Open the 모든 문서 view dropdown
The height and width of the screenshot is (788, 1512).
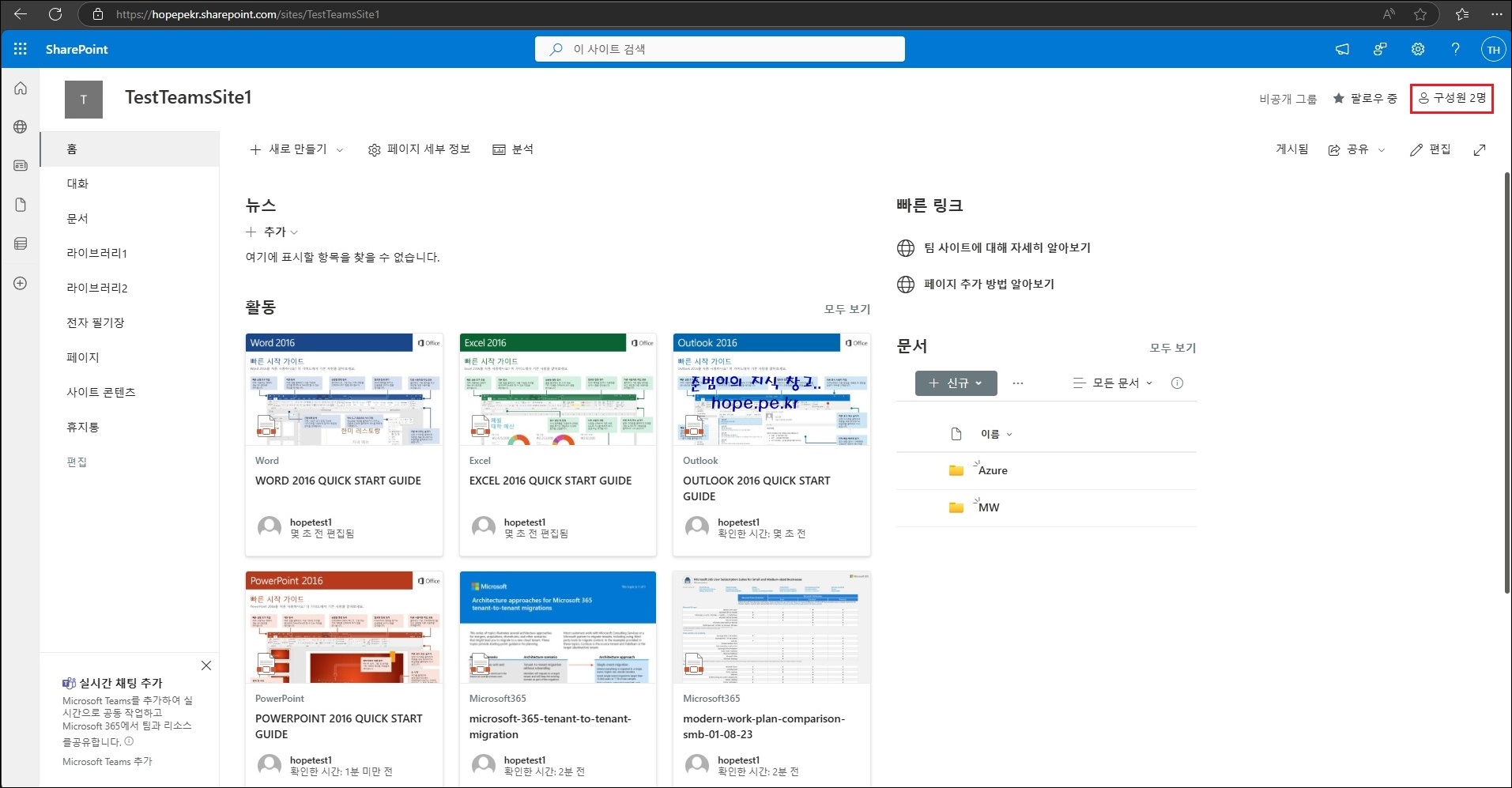(1113, 383)
